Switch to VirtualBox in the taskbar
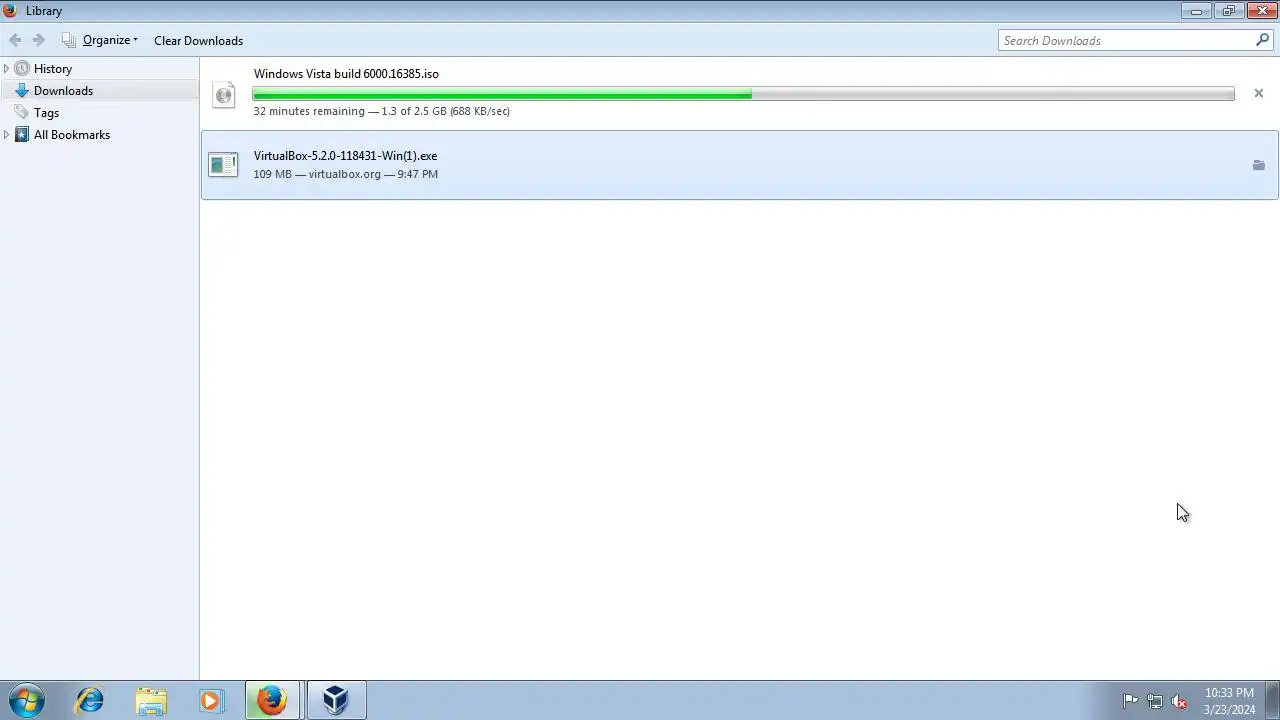Viewport: 1280px width, 720px height. [x=336, y=700]
